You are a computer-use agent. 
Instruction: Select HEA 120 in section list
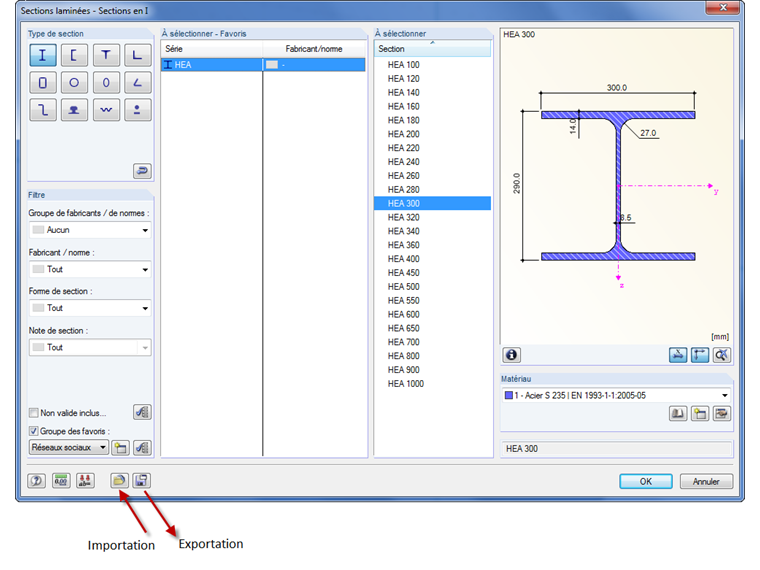point(432,79)
